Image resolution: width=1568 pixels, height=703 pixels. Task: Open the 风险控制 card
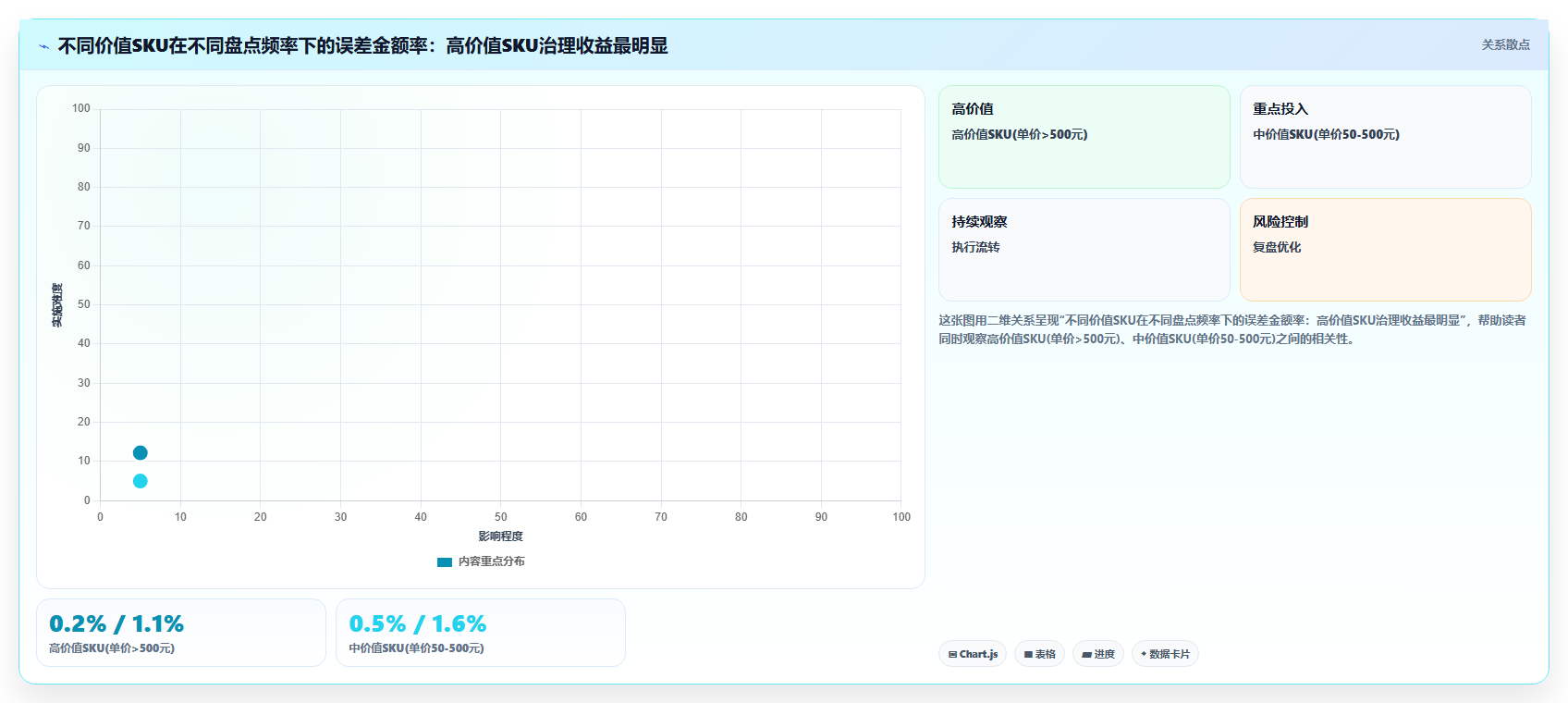click(1385, 250)
